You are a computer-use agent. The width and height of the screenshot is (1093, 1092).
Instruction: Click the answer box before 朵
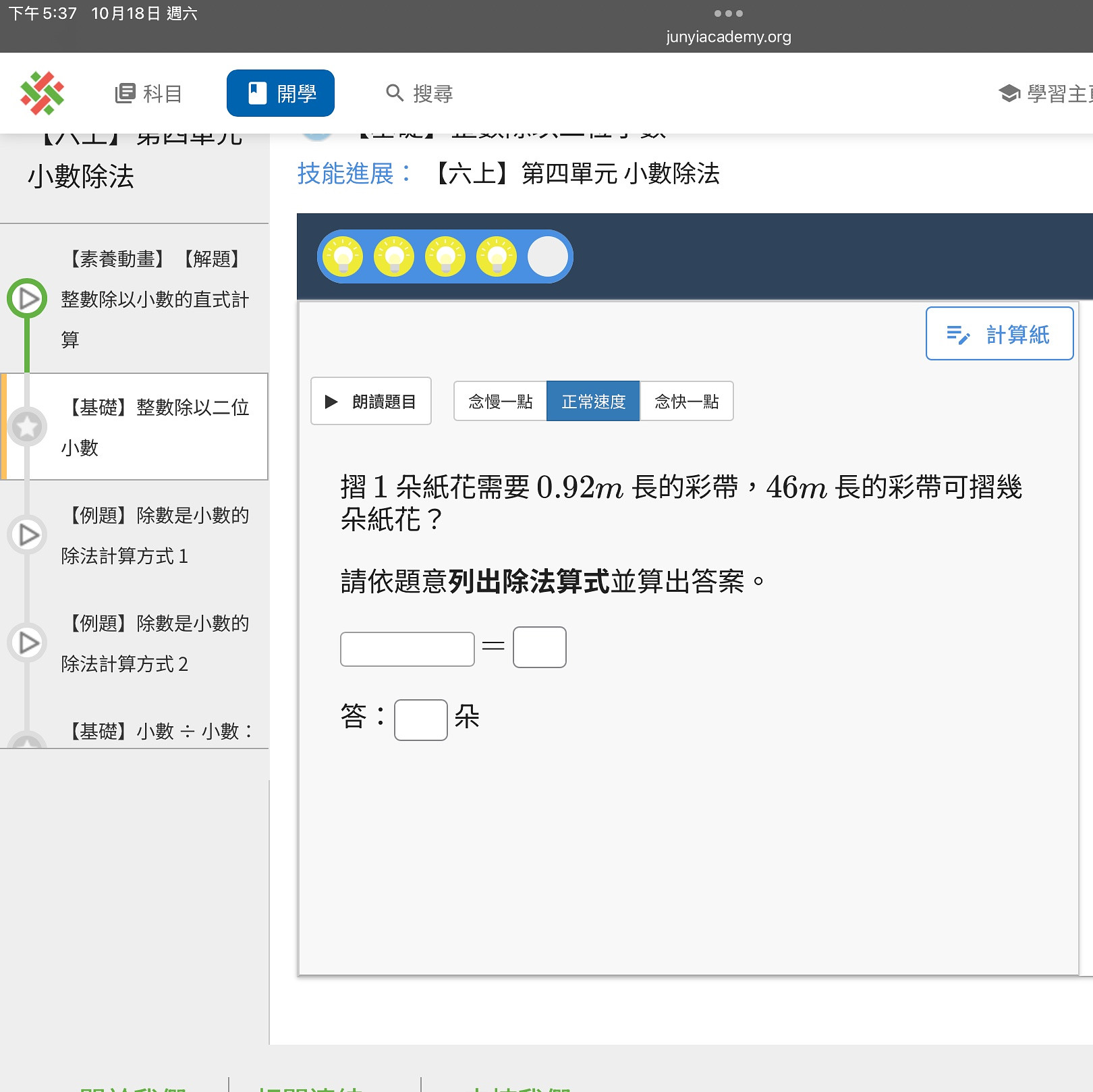(x=421, y=720)
